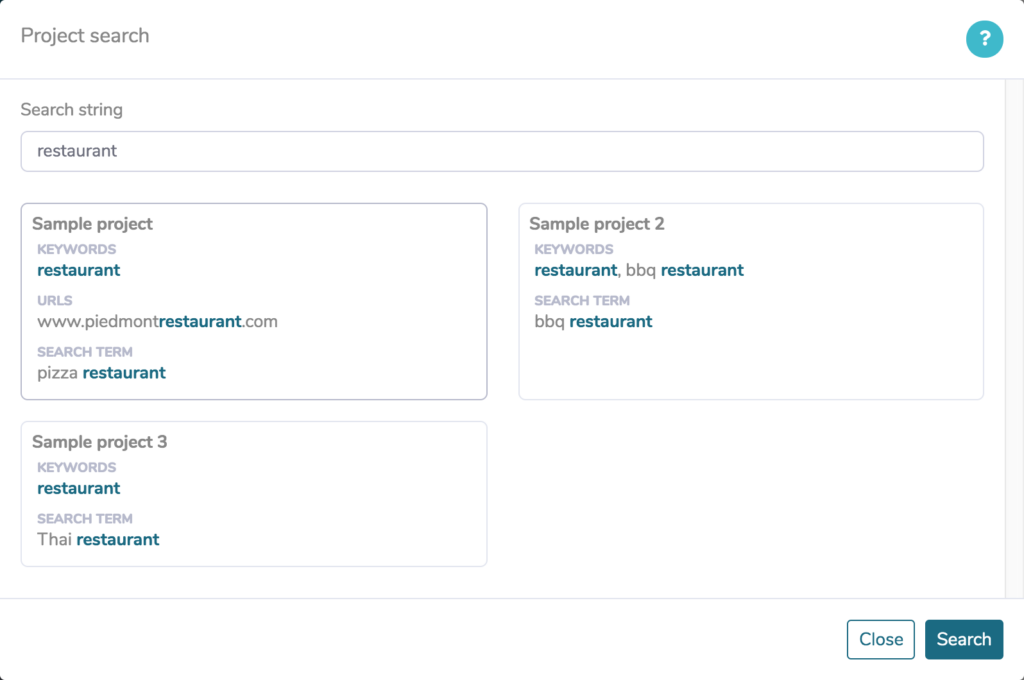Click restaurant keyword in Sample project 3
The height and width of the screenshot is (680, 1024).
(78, 489)
